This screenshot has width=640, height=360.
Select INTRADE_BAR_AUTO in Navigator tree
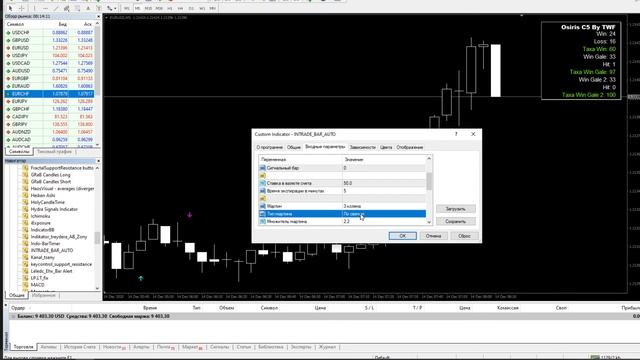pyautogui.click(x=52, y=250)
